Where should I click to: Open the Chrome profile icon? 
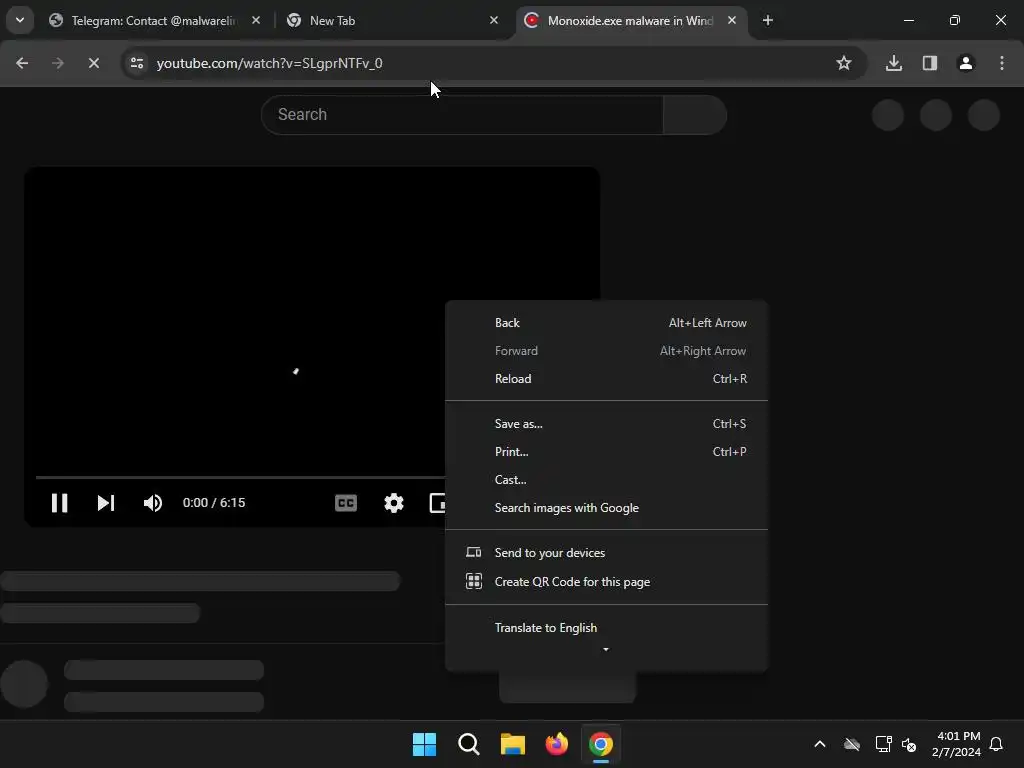tap(966, 63)
